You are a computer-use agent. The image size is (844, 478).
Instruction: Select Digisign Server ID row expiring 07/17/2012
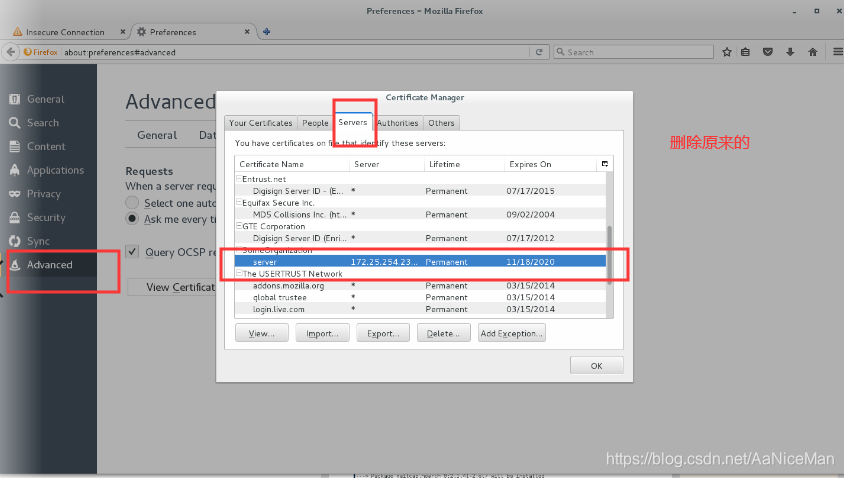[x=420, y=238]
